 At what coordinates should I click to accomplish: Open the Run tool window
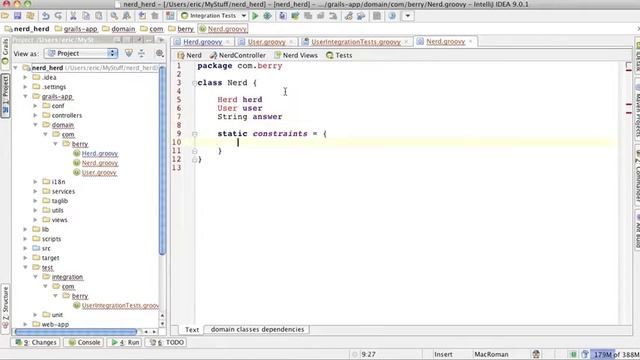(125, 342)
